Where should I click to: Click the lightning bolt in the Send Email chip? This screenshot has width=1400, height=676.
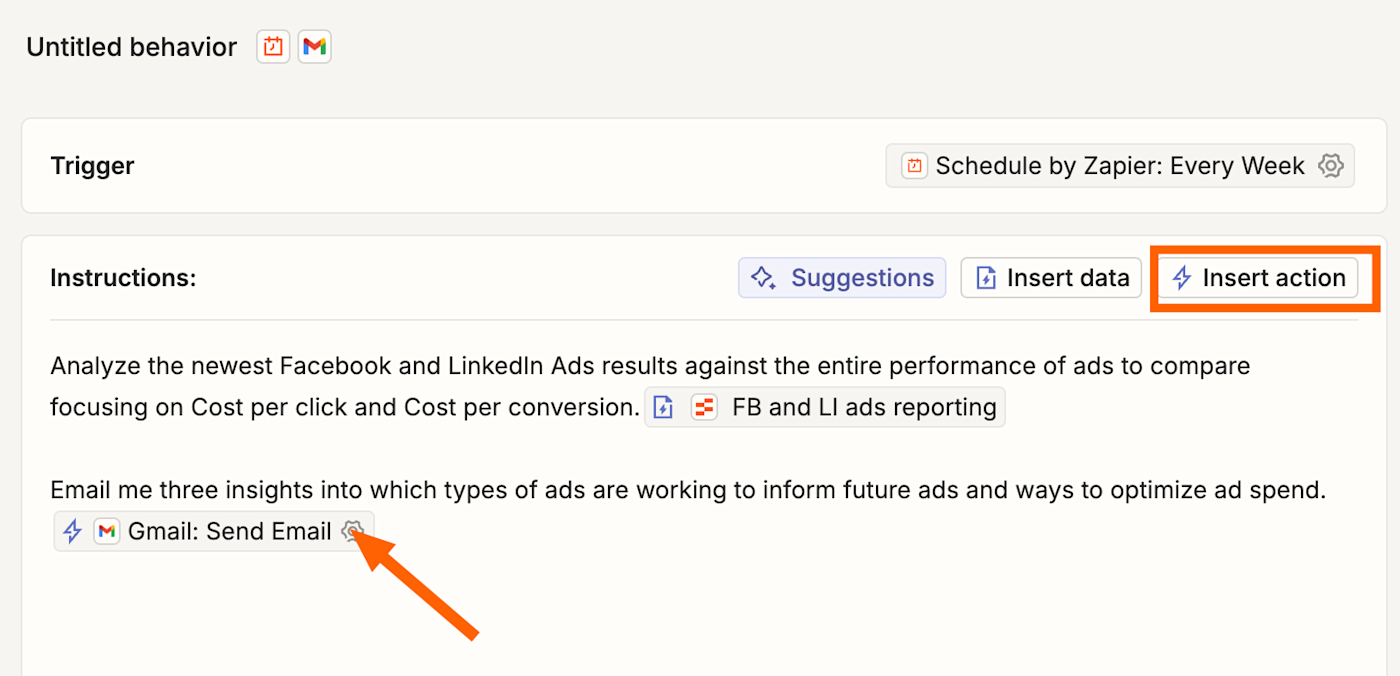(72, 531)
